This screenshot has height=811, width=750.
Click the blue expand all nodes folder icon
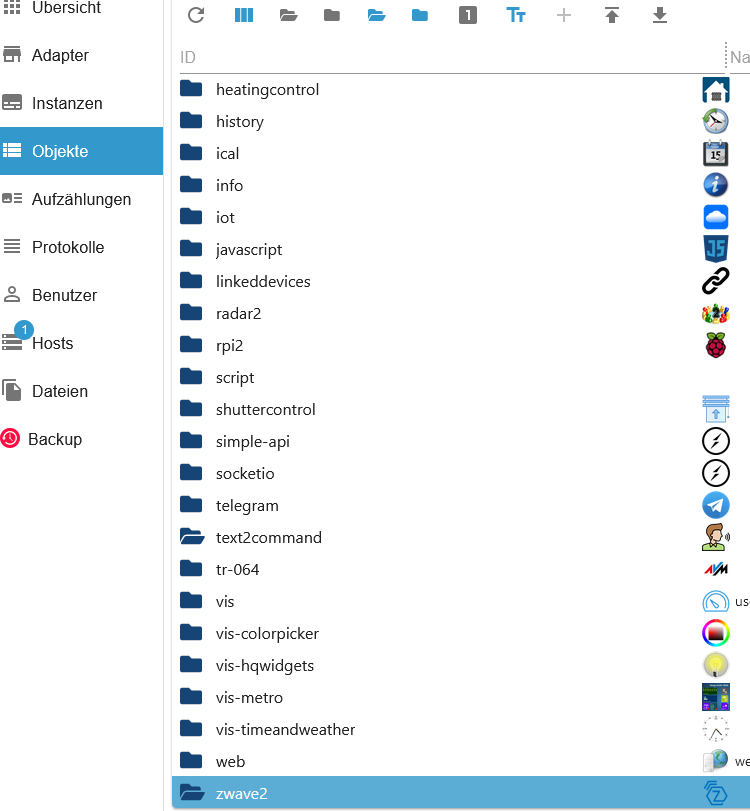pos(376,15)
